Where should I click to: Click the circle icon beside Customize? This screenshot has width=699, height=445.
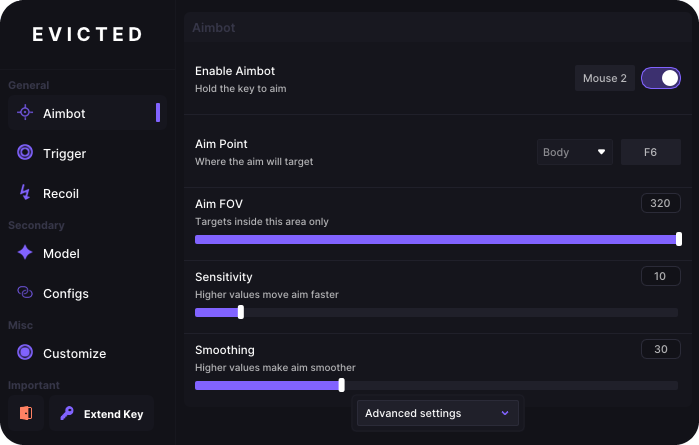[25, 352]
